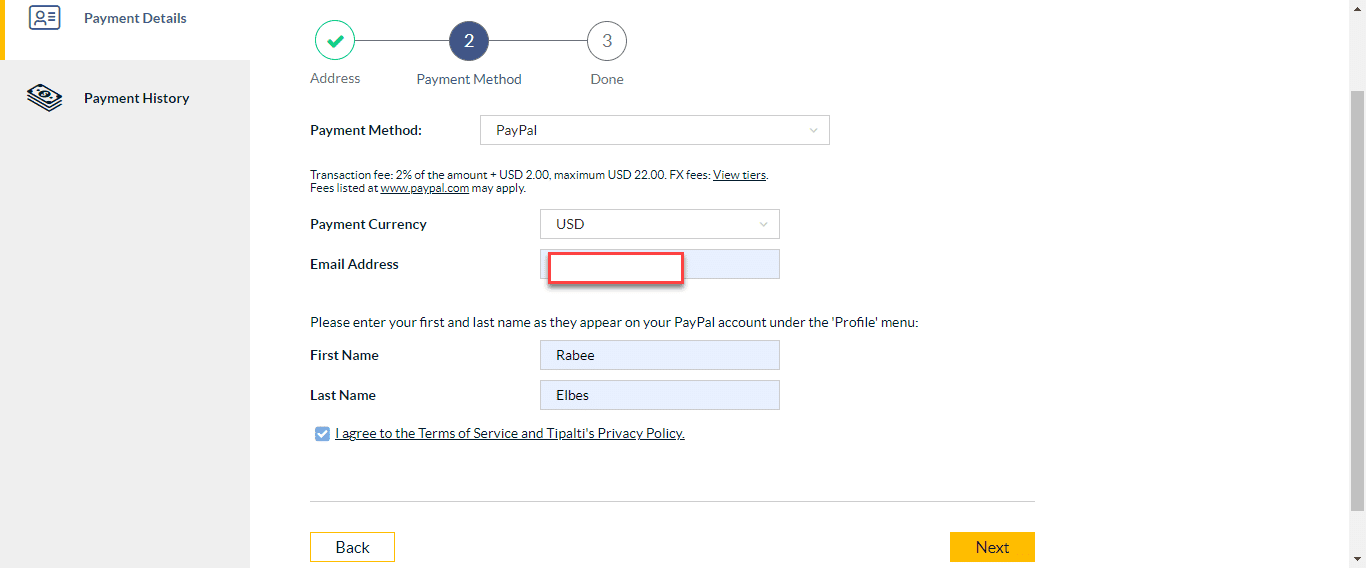1366x568 pixels.
Task: Click the scrollbar down arrow
Action: [x=1357, y=559]
